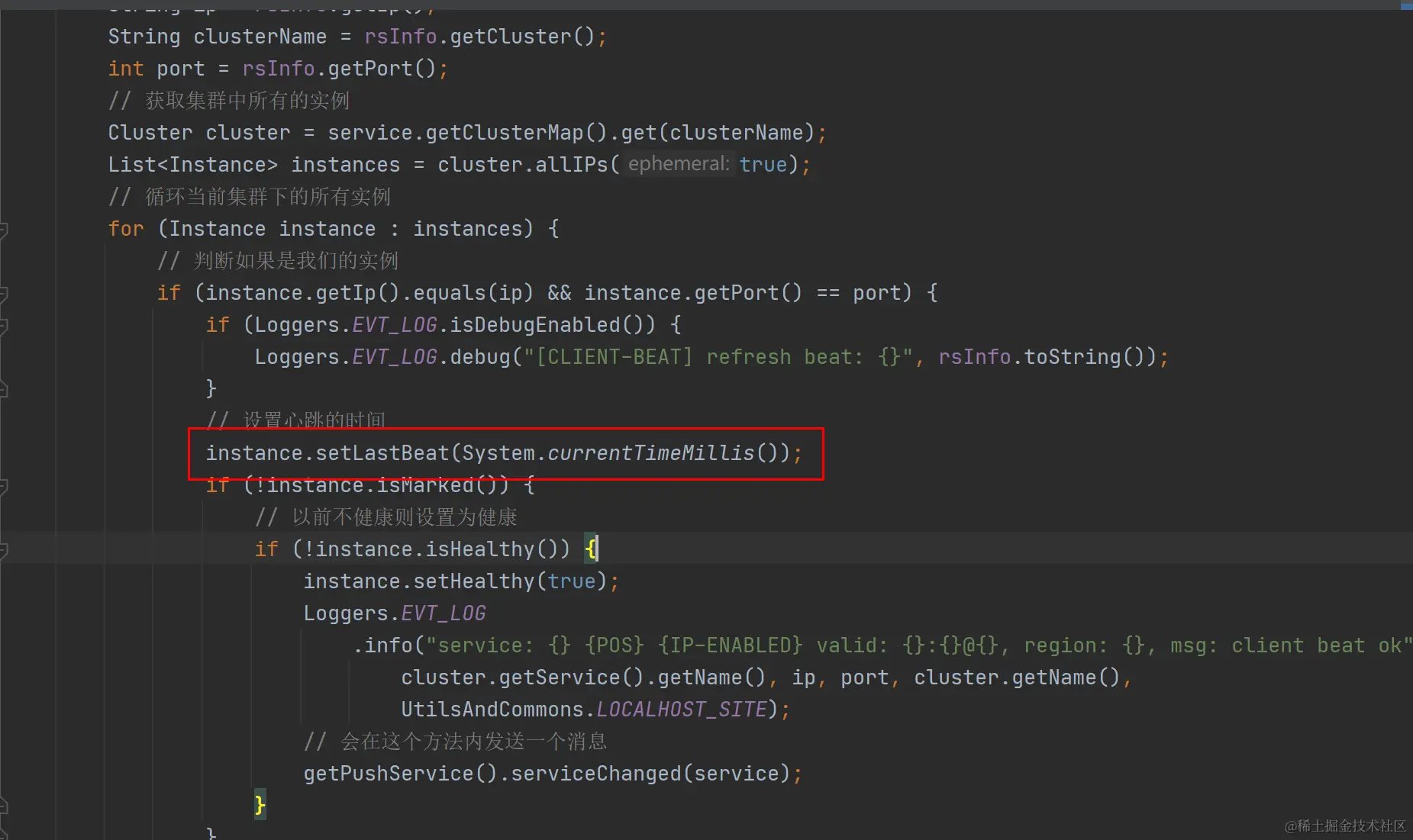Click the serviceChanged(service) call
Screen dimensions: 1413x840
tap(650, 774)
